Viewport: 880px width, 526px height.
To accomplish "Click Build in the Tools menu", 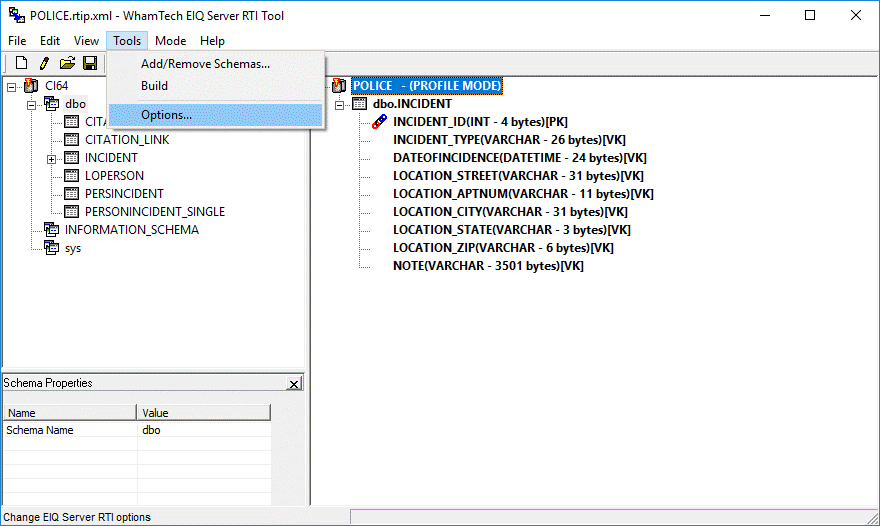I will [x=154, y=86].
